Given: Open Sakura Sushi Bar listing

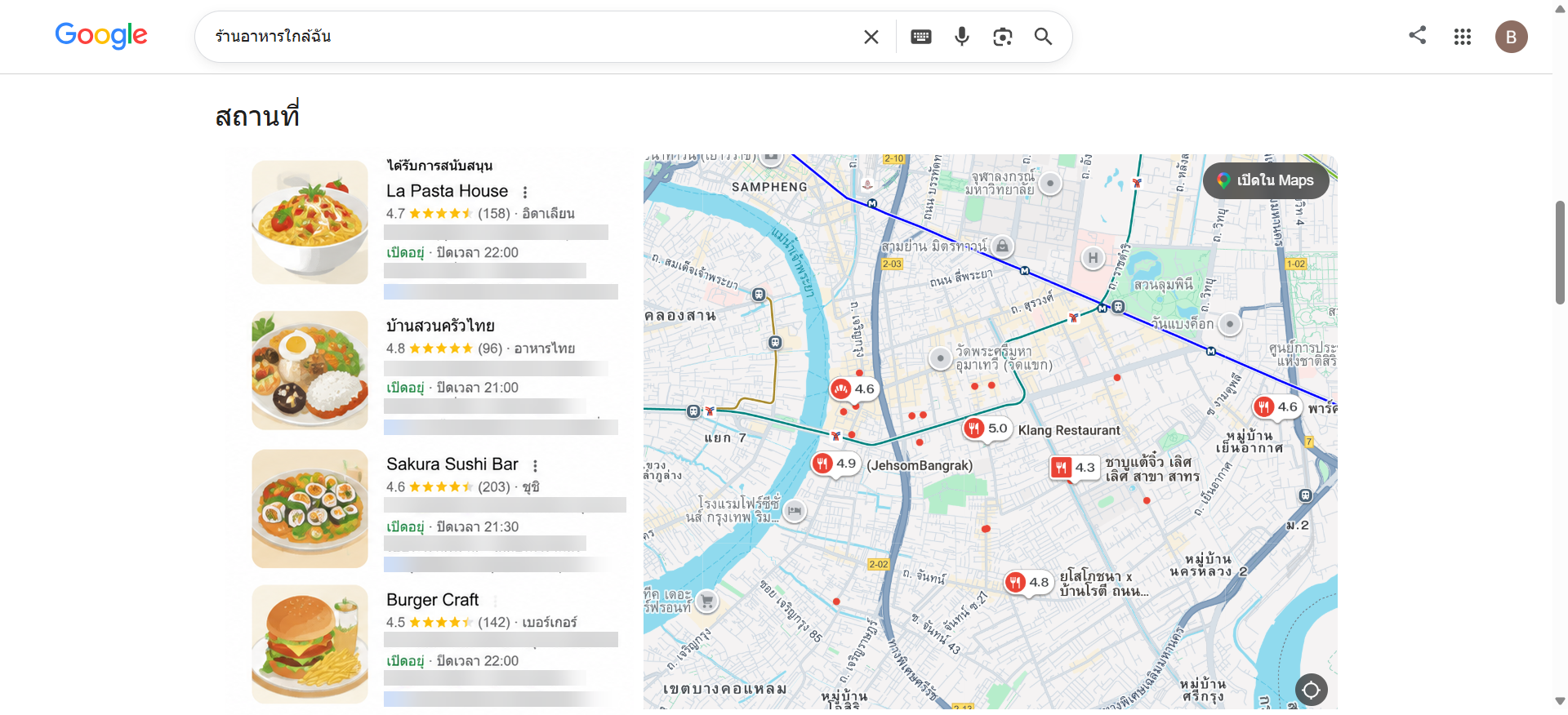Looking at the screenshot, I should click(x=452, y=464).
